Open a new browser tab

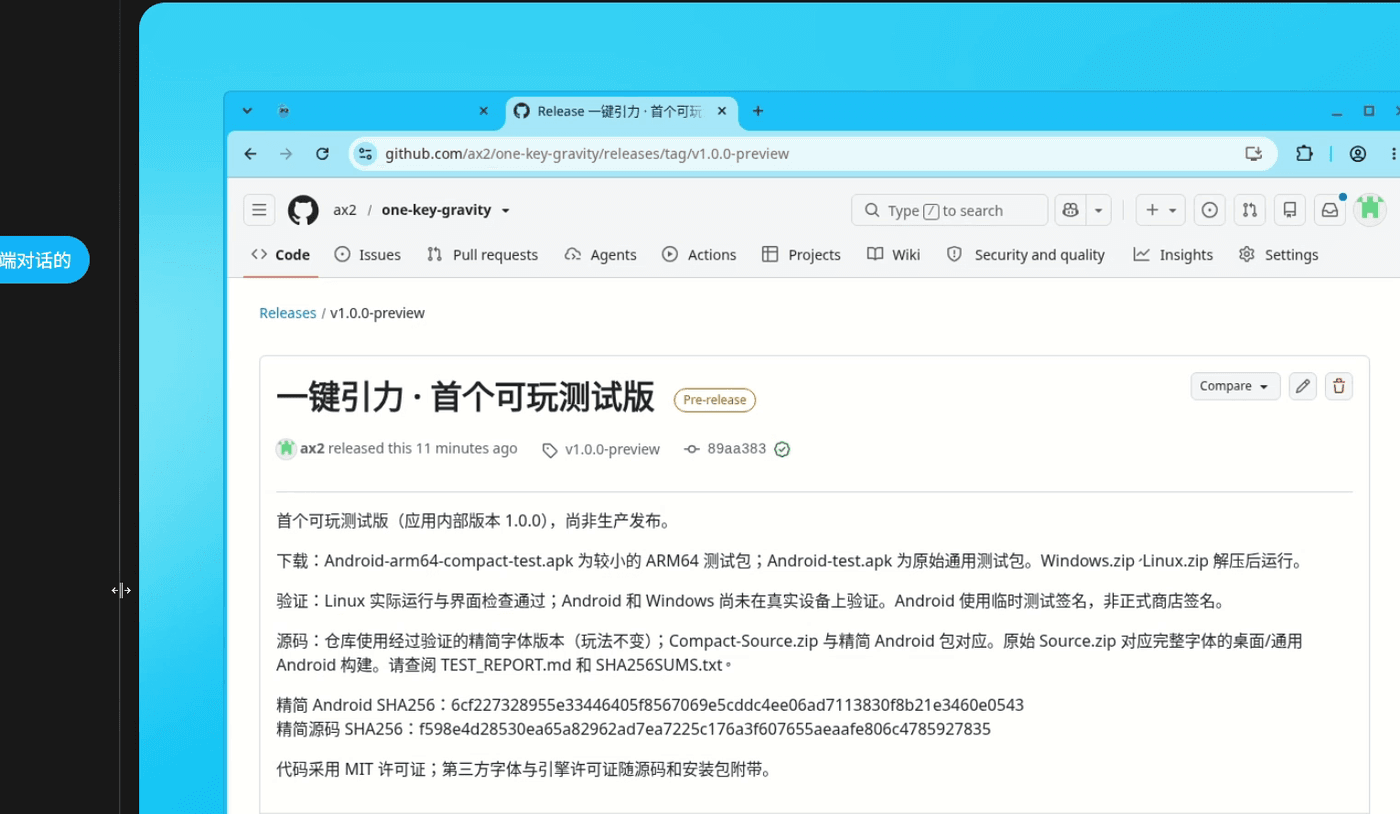(758, 111)
